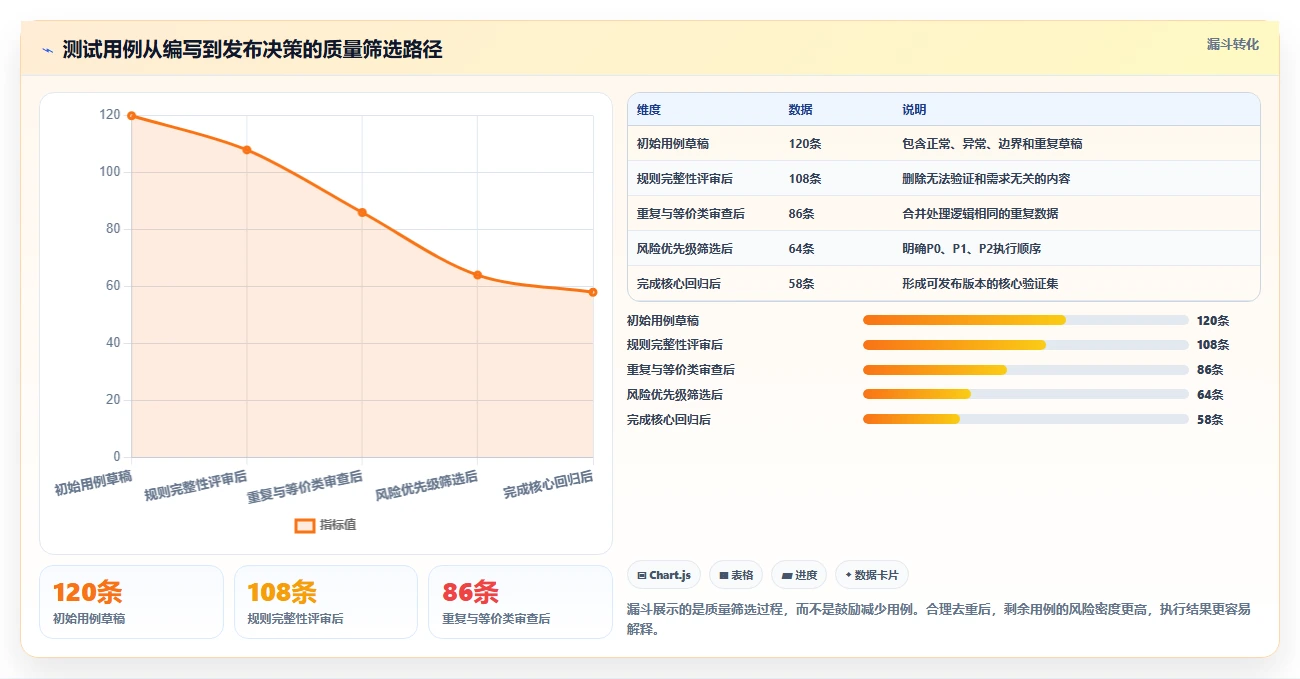Select the 数据卡片 chip label

click(x=876, y=575)
